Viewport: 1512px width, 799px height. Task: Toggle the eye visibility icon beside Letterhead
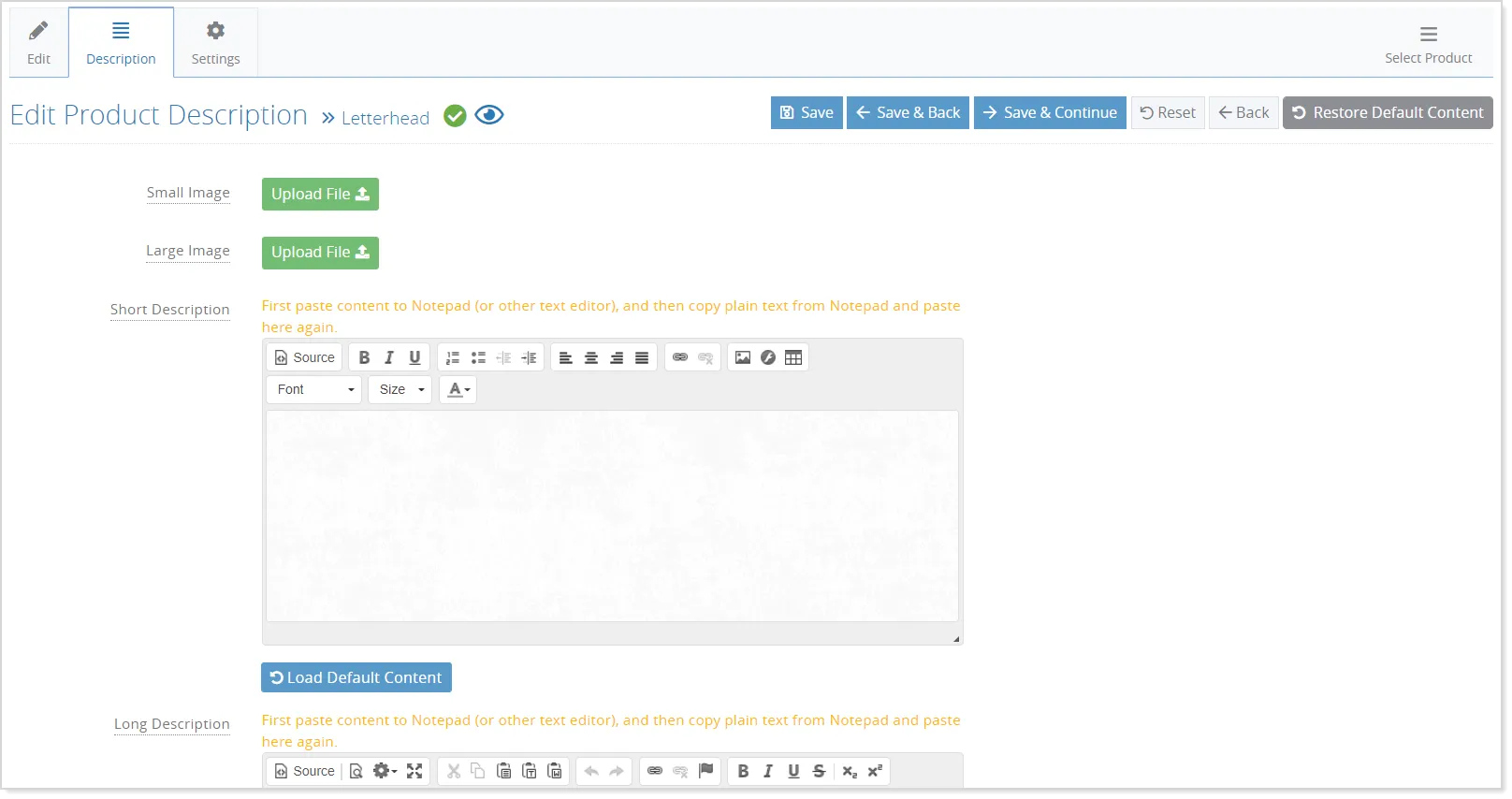[489, 115]
